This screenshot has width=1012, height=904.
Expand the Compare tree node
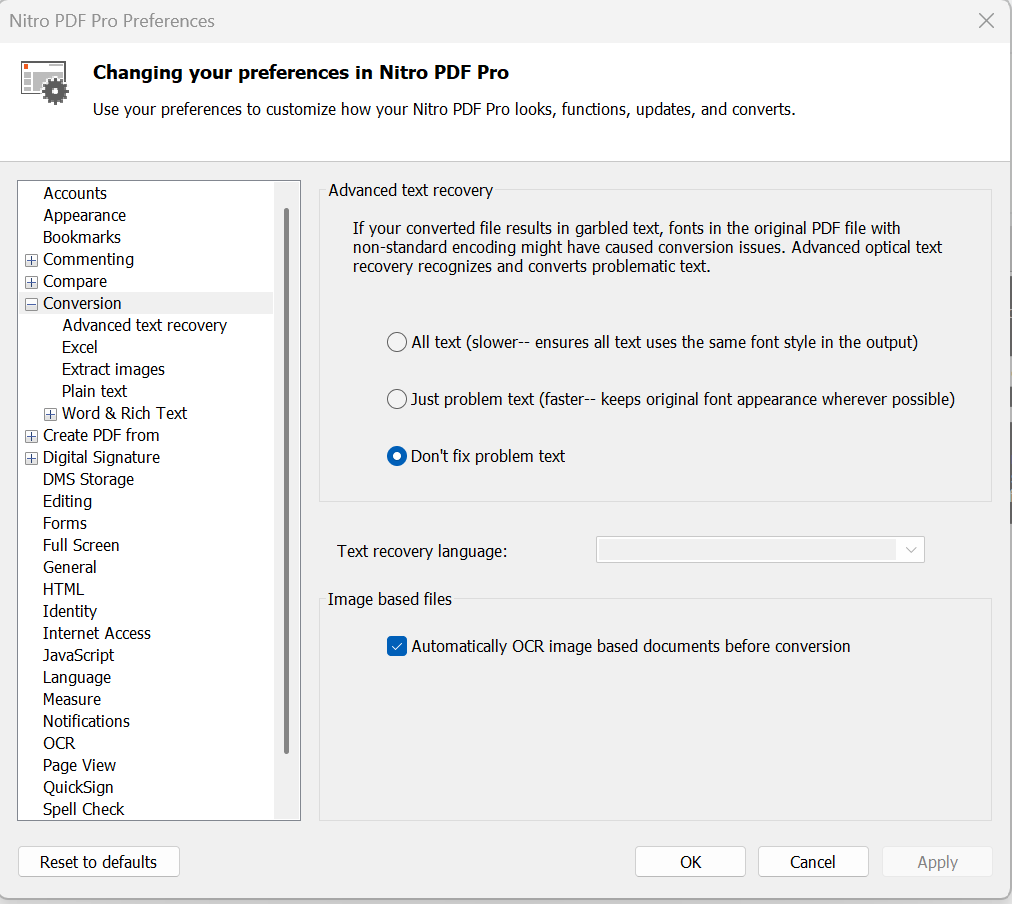click(x=31, y=282)
